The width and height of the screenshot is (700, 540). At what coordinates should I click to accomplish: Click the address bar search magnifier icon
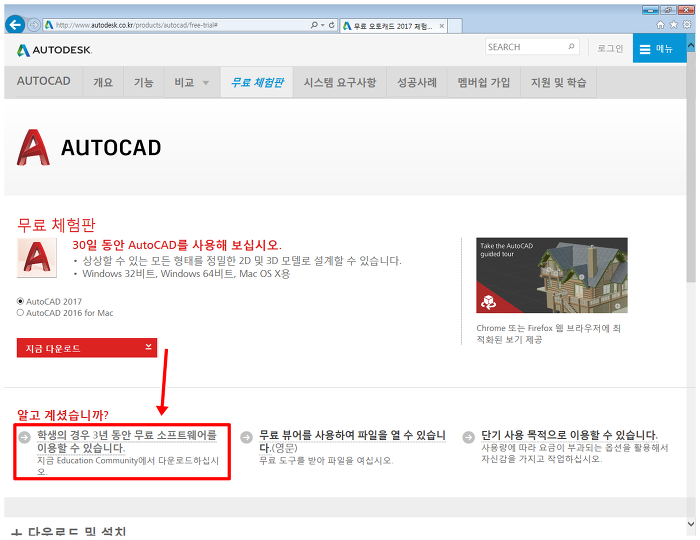point(314,25)
